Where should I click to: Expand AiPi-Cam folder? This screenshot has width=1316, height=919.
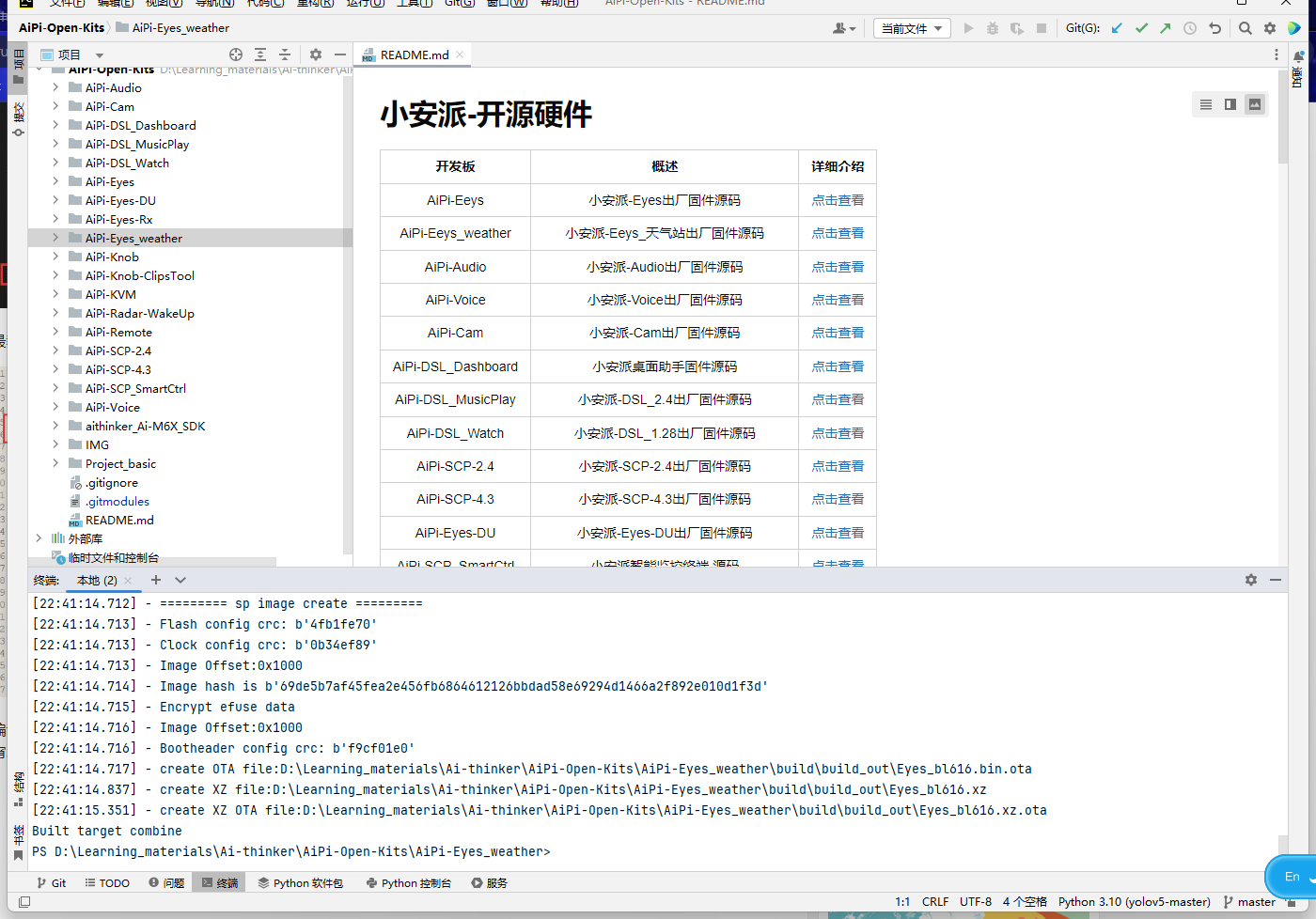(55, 106)
